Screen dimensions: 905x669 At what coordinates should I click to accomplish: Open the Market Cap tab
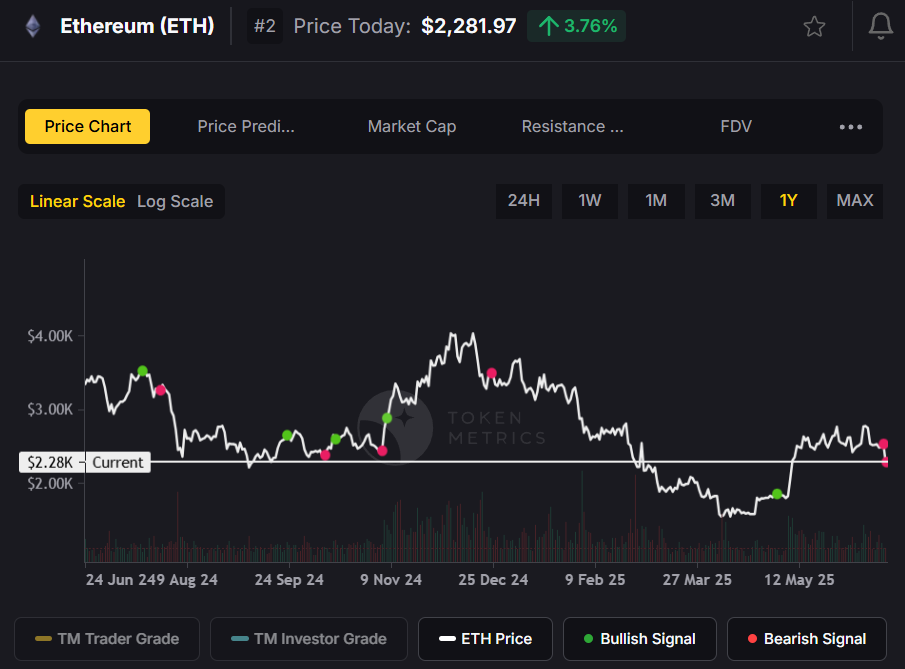point(412,126)
